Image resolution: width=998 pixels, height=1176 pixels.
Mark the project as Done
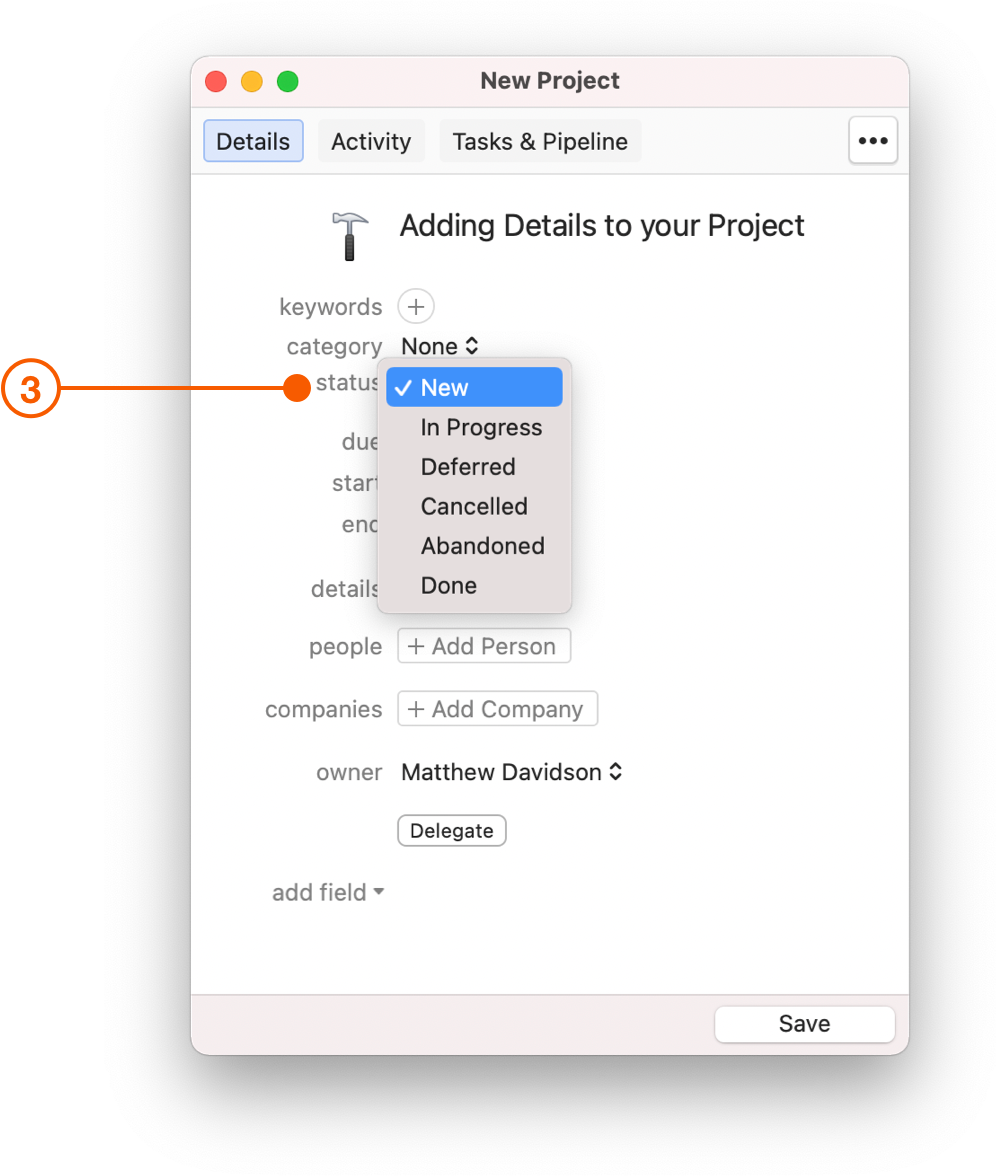click(448, 585)
